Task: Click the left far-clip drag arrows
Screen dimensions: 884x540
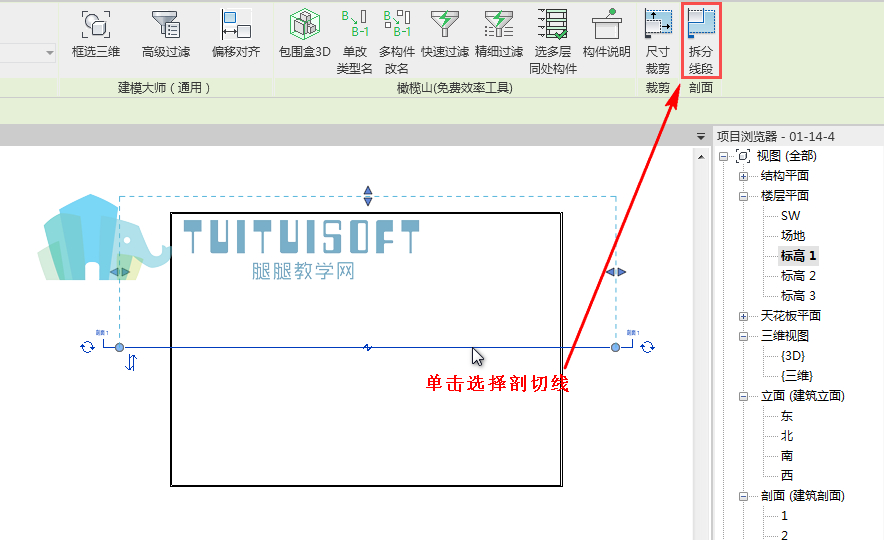Action: click(120, 272)
